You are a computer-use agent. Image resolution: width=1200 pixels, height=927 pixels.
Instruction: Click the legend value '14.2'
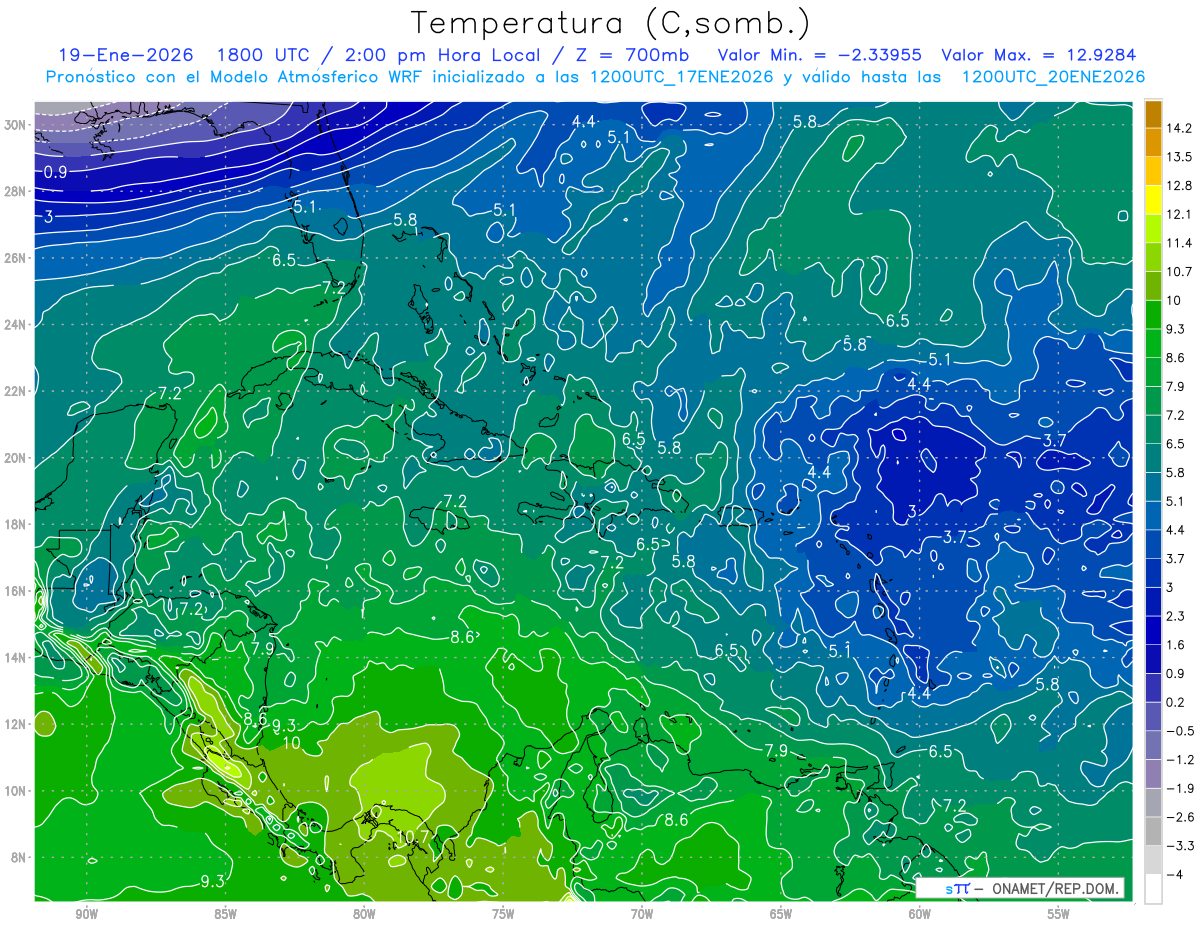point(1178,128)
